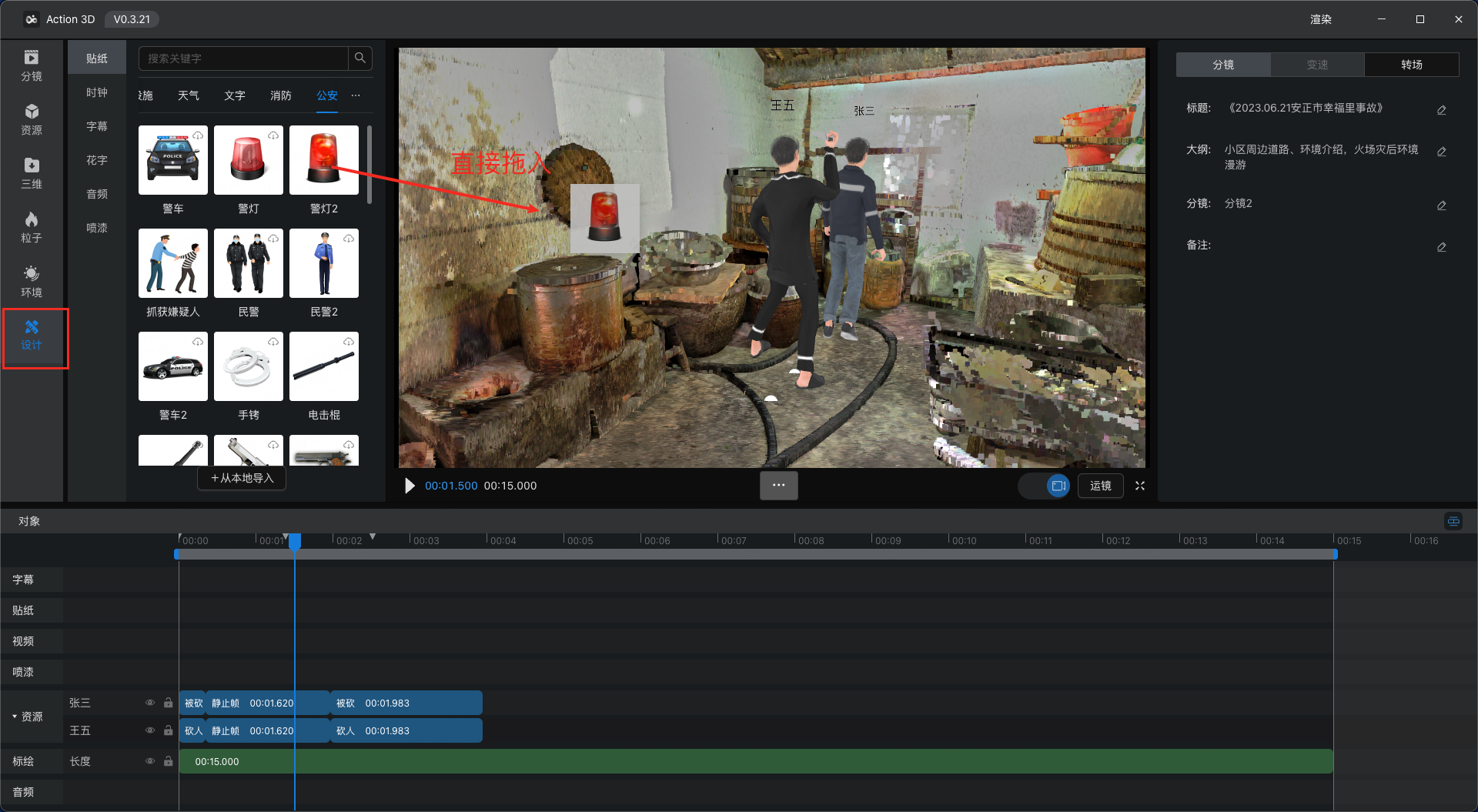
Task: Switch to the 转场 transition tab
Action: click(x=1412, y=65)
